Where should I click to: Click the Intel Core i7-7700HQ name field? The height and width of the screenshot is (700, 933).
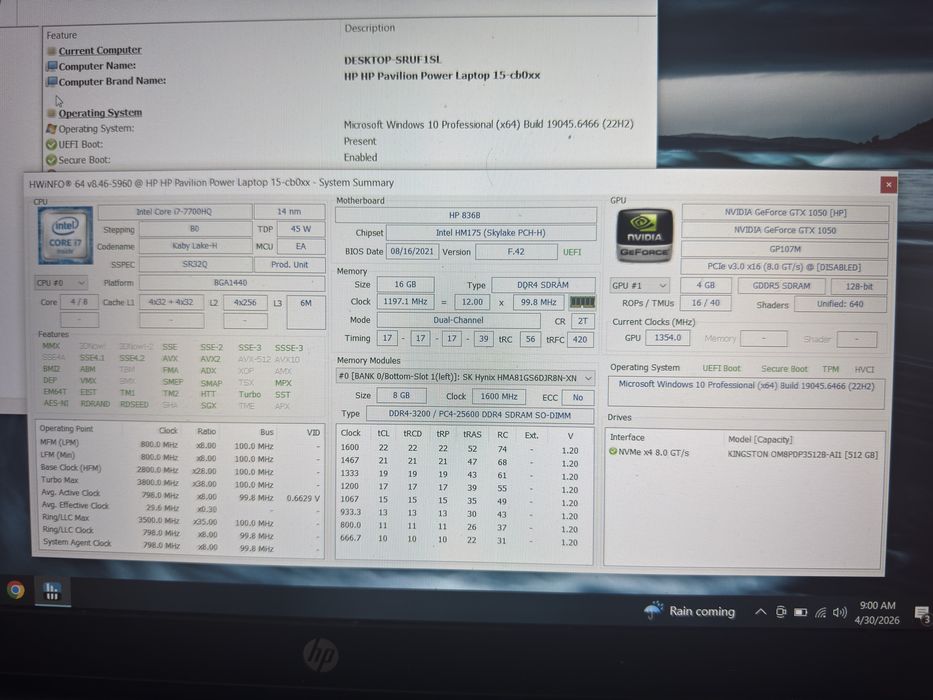pos(174,211)
